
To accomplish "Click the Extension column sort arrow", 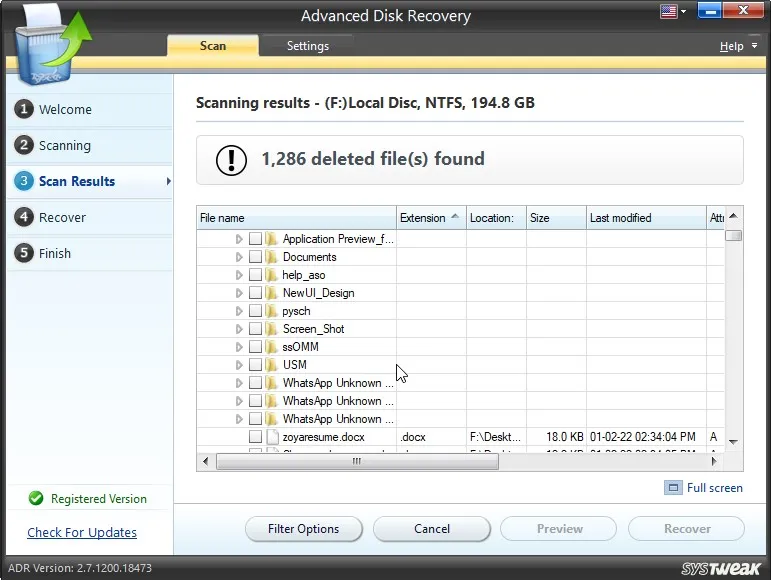I will tap(455, 216).
